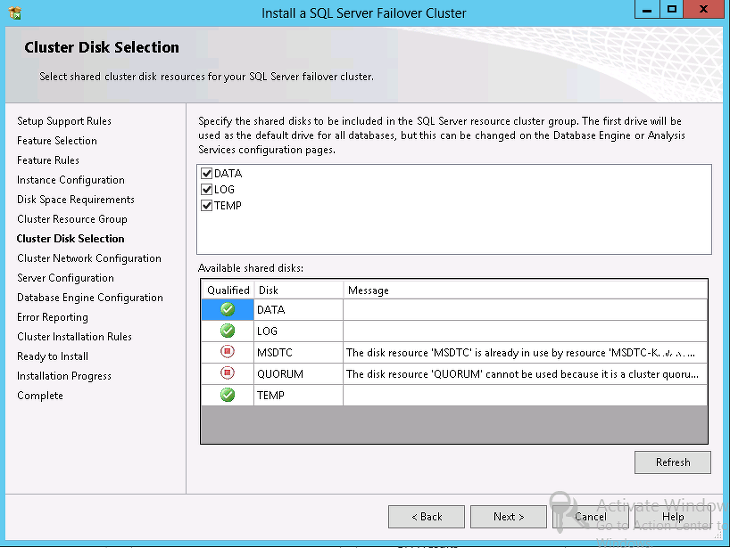730x548 pixels.
Task: Select the LOG row disk name cell
Action: (x=298, y=331)
